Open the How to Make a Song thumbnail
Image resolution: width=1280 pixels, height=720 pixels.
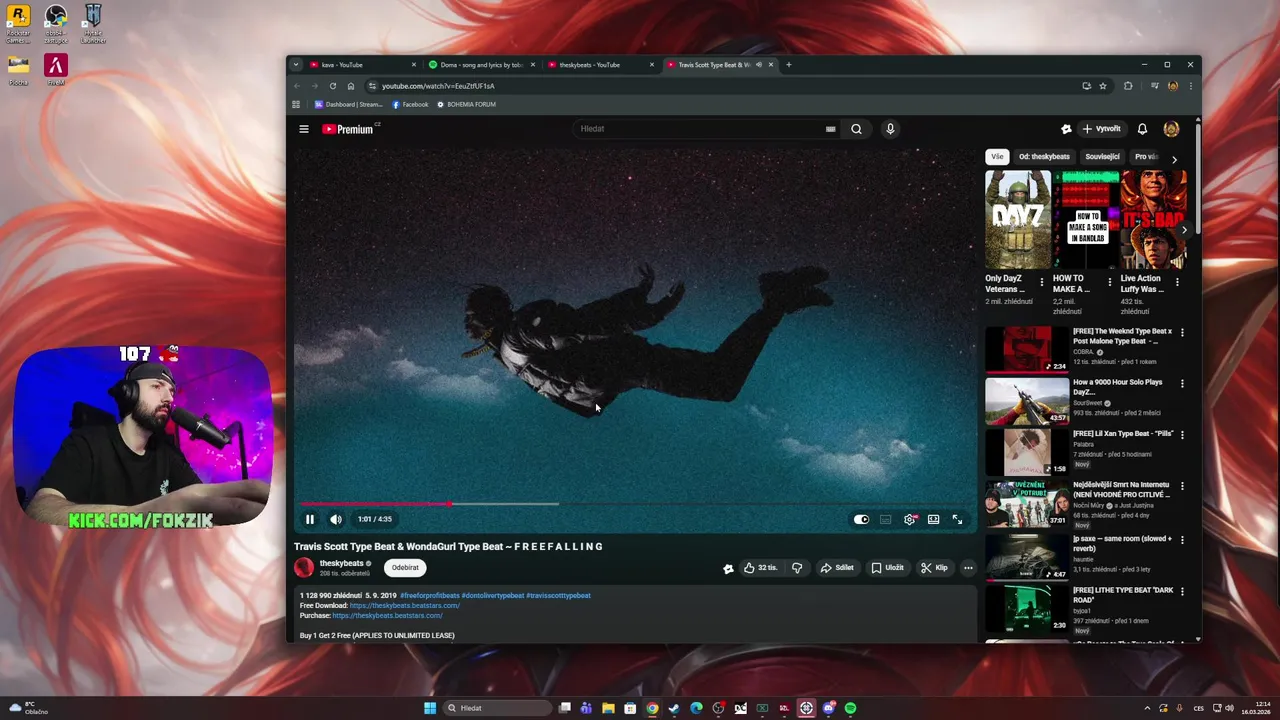point(1086,220)
